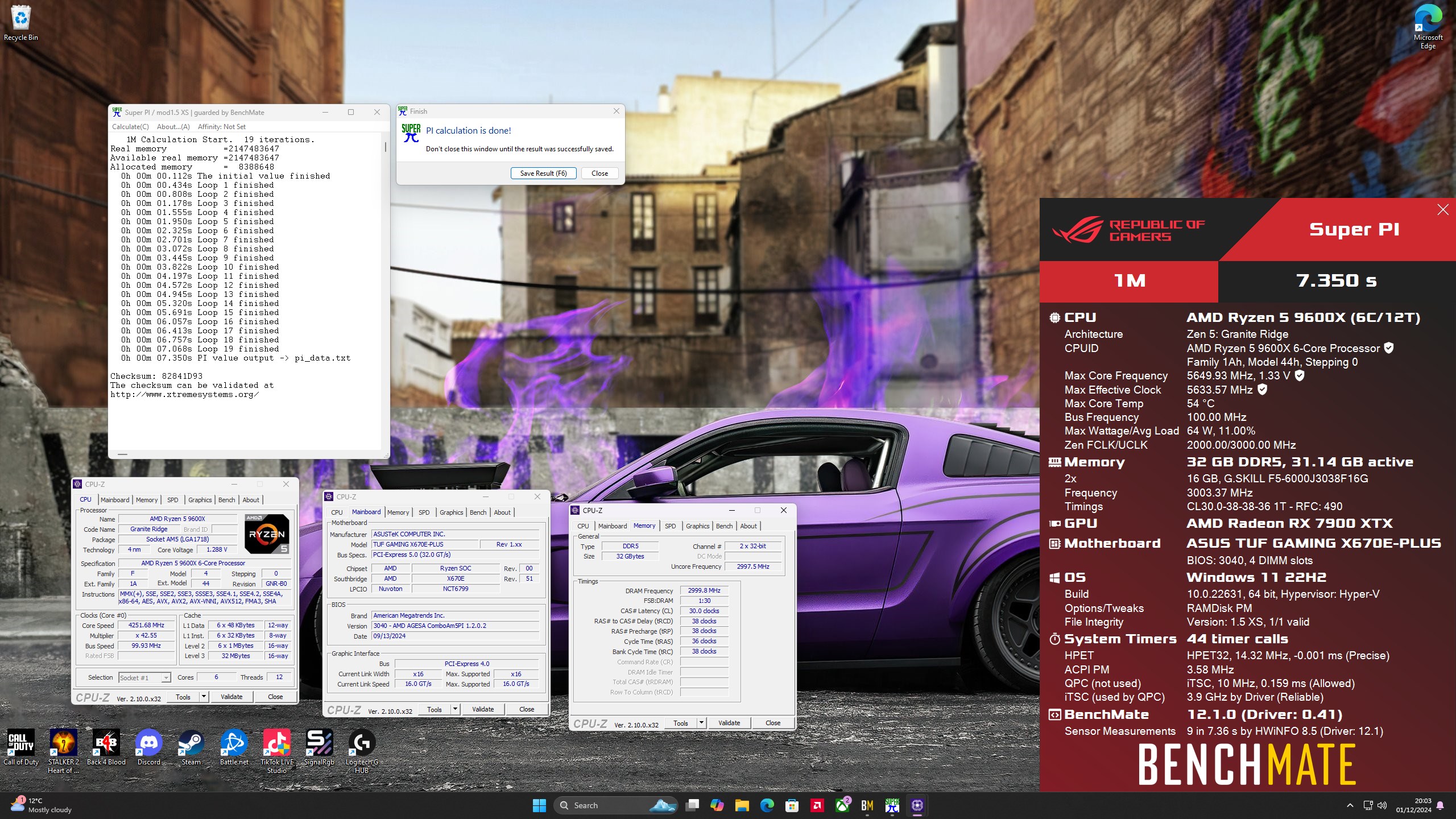The image size is (1456, 819).
Task: Click CAS# Latency 30.0 clocks value
Action: point(704,611)
